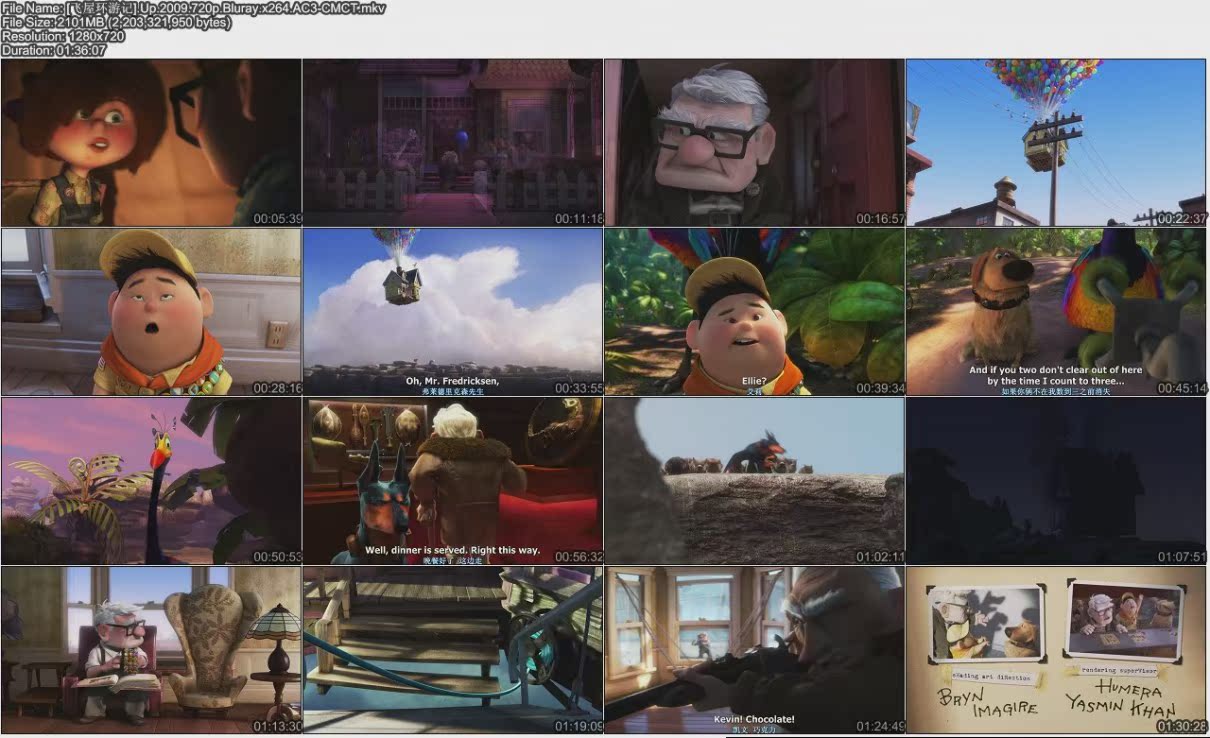Viewport: 1210px width, 738px height.
Task: Click the house-over-clouds frame at 00:33:55
Action: pos(453,312)
